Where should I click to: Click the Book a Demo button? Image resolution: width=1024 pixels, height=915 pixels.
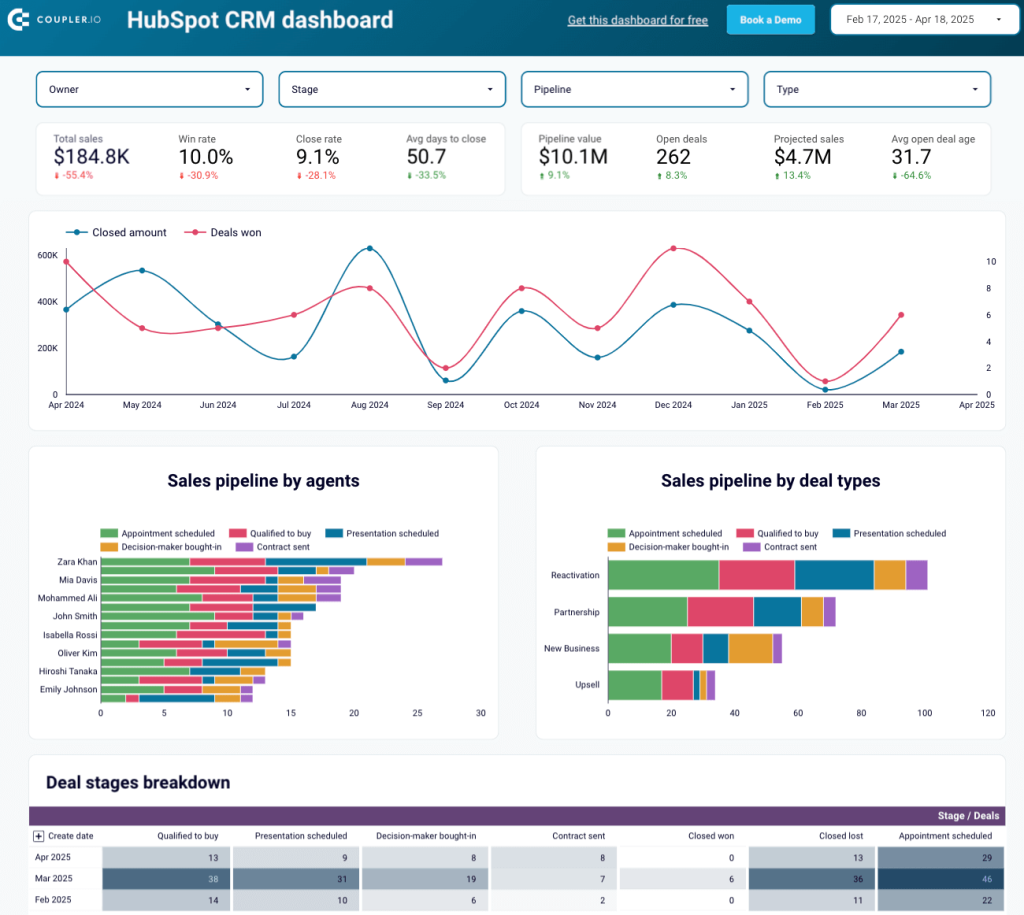(x=771, y=20)
